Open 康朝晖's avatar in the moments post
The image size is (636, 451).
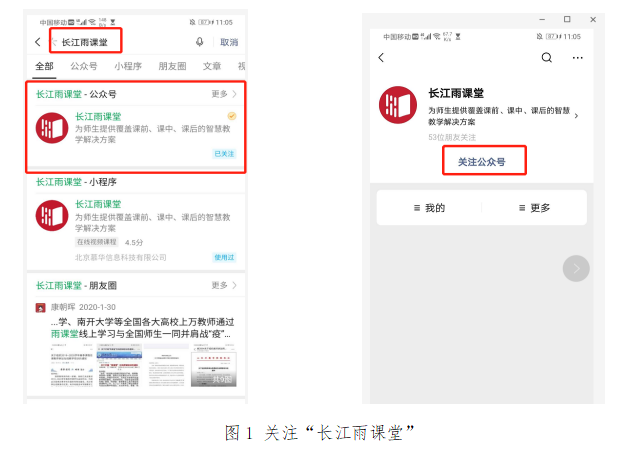pos(41,308)
